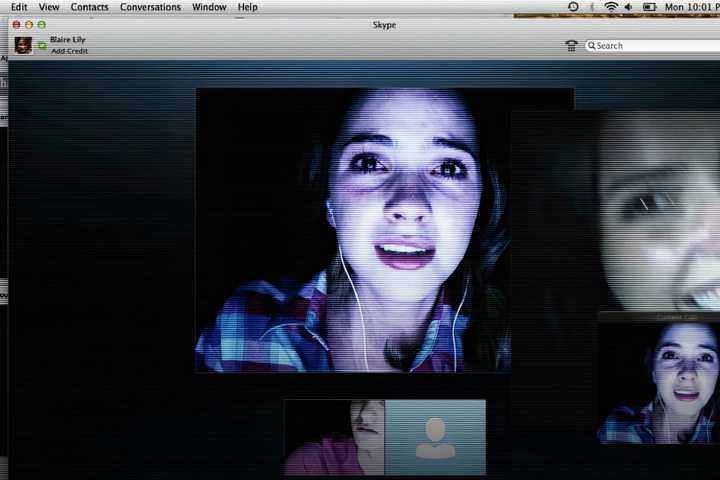Viewport: 720px width, 480px height.
Task: Open the Window menu
Action: pos(209,7)
